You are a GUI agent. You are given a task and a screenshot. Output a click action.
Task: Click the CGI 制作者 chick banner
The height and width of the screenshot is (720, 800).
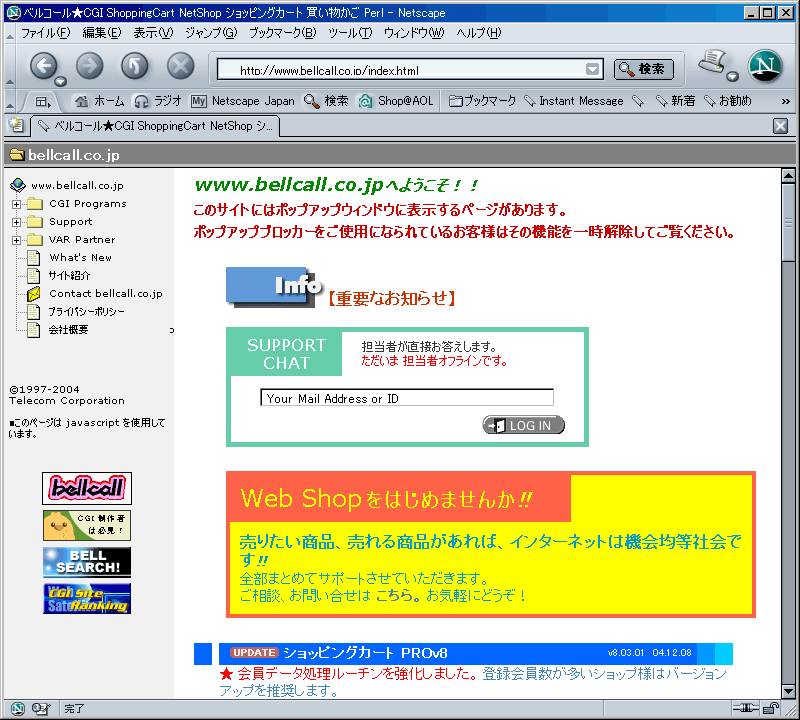click(x=87, y=525)
